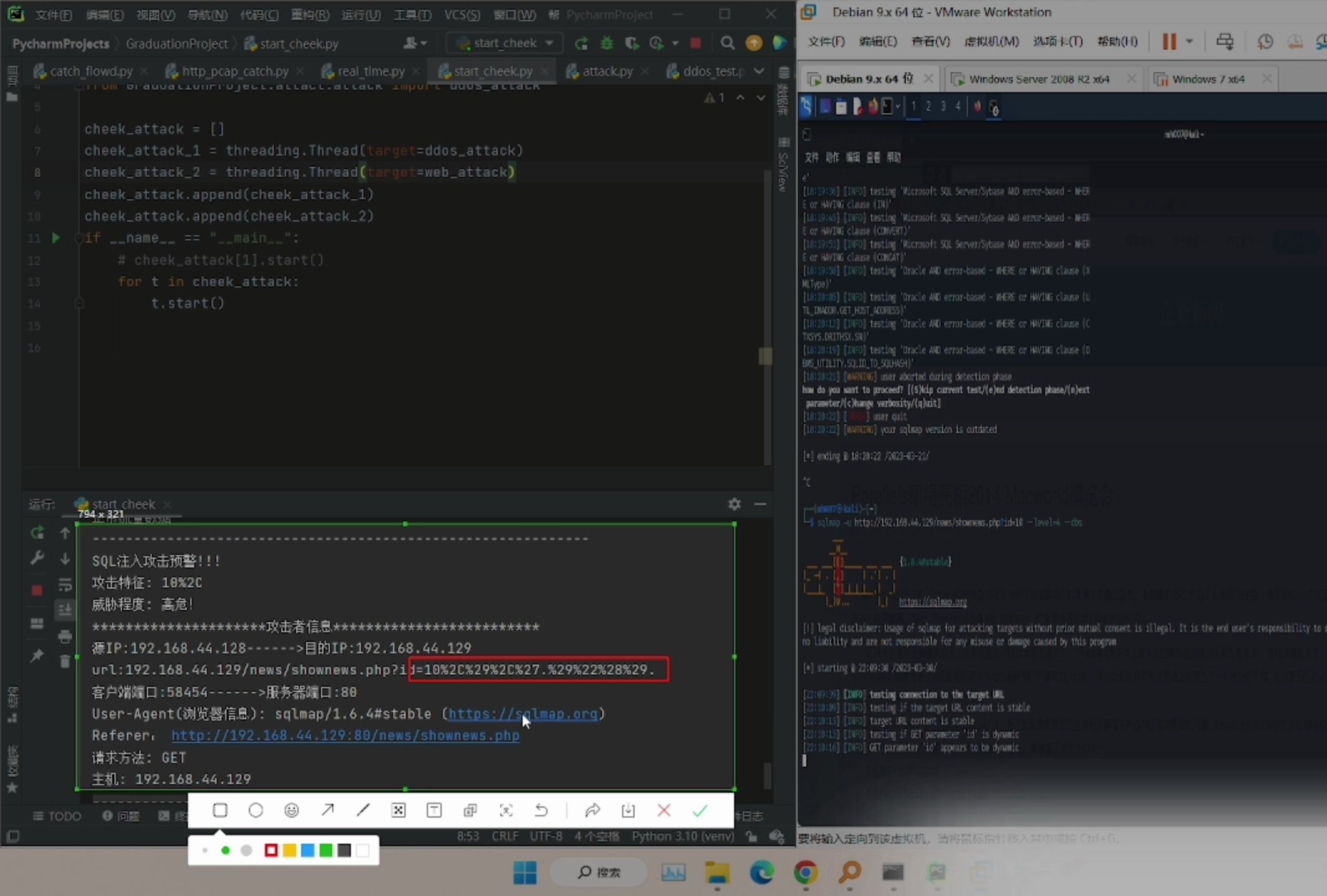
Task: Open the Chrome icon in taskbar
Action: tap(806, 872)
